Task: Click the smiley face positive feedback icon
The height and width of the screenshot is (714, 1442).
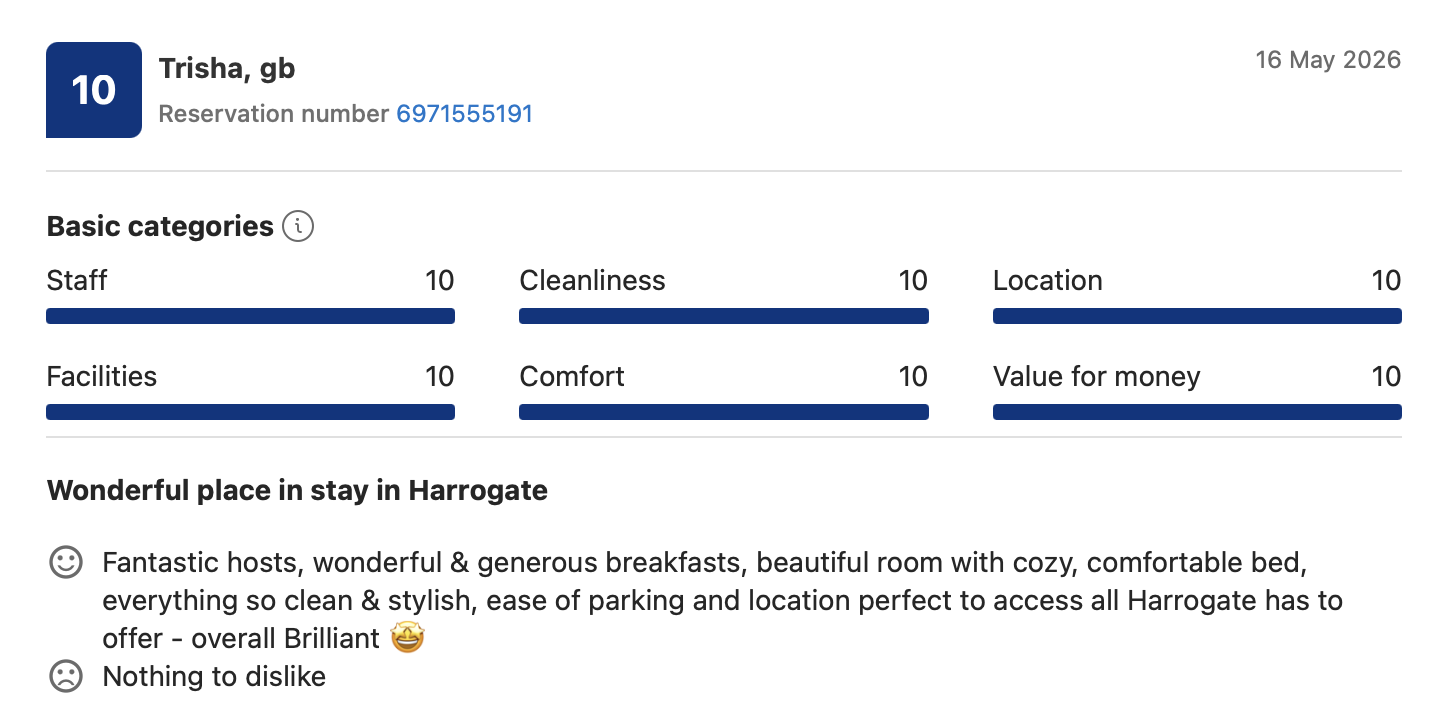Action: click(x=66, y=562)
